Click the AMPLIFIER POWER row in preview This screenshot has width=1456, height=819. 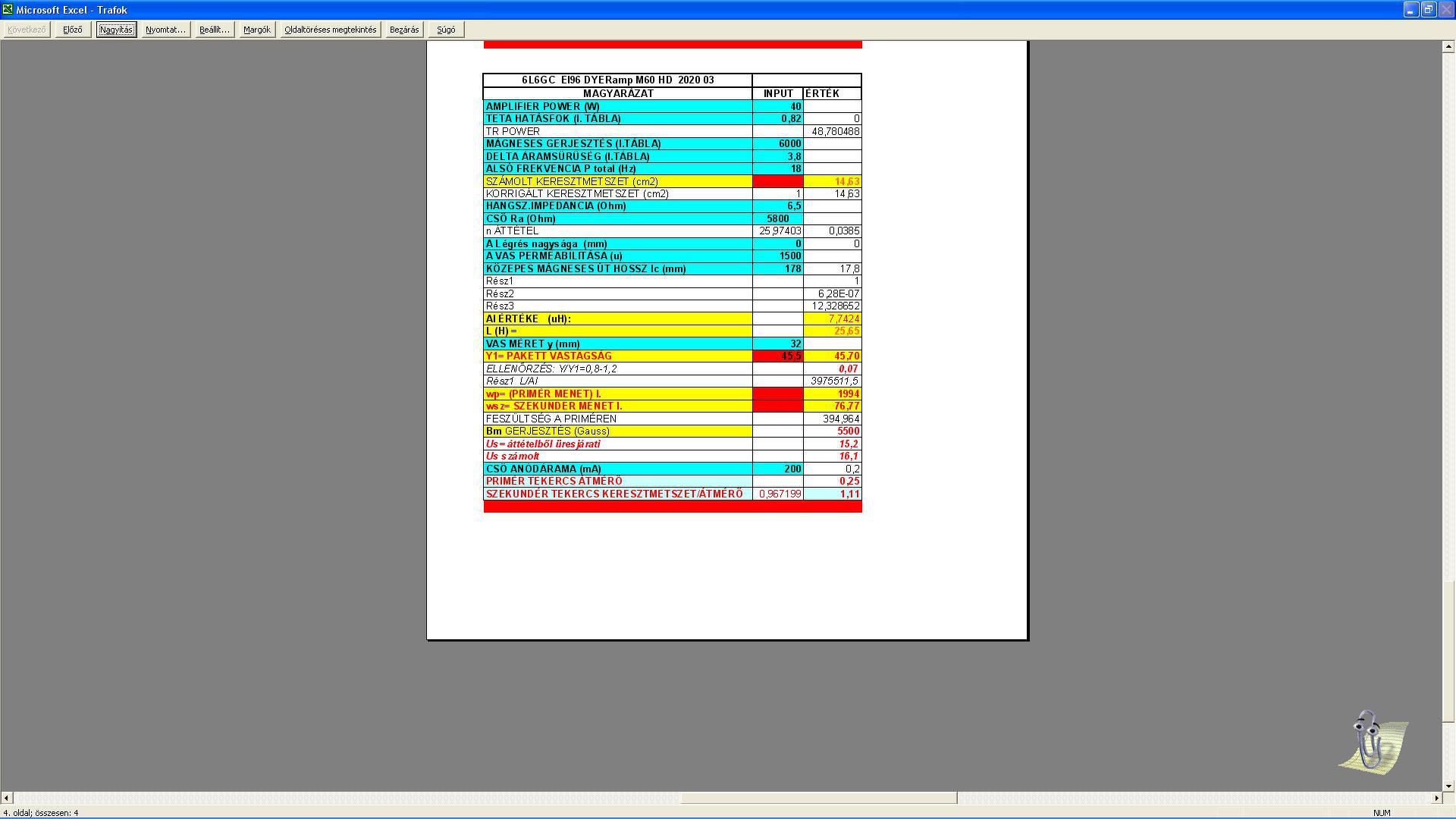click(x=617, y=106)
